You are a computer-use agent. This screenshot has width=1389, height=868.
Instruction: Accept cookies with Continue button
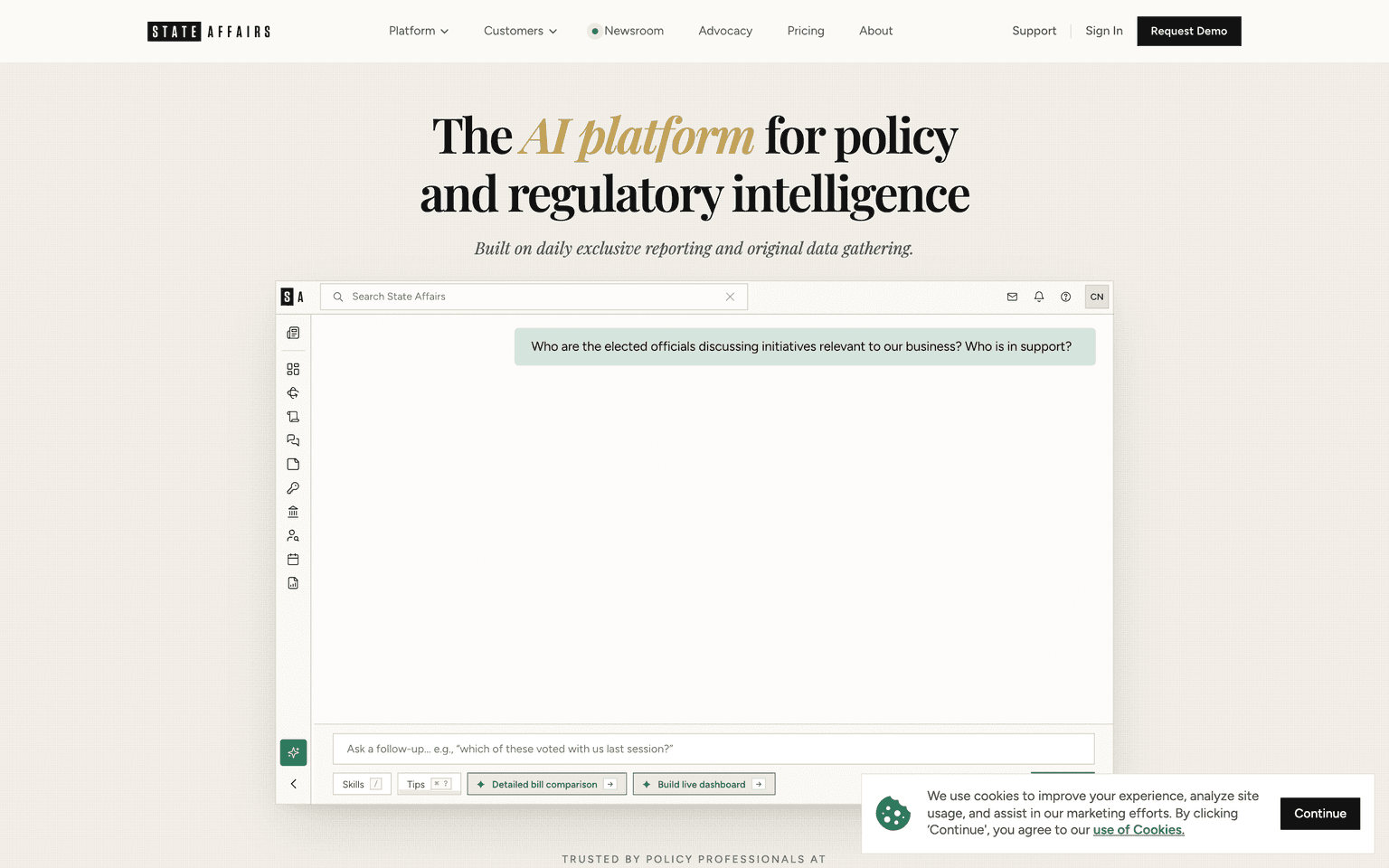point(1320,814)
